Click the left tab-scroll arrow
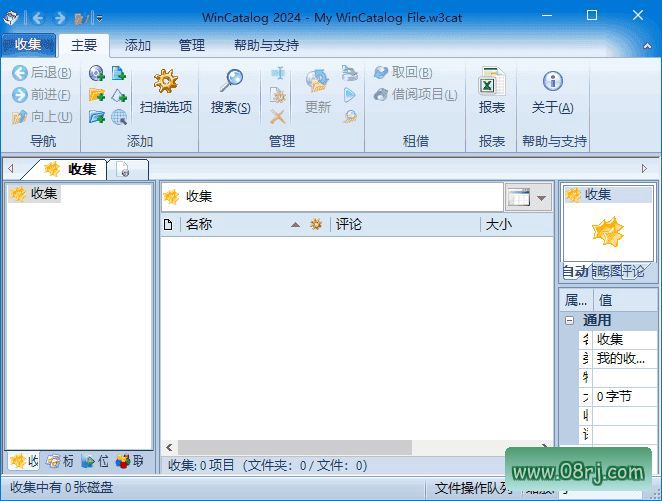The image size is (662, 501). 11,169
